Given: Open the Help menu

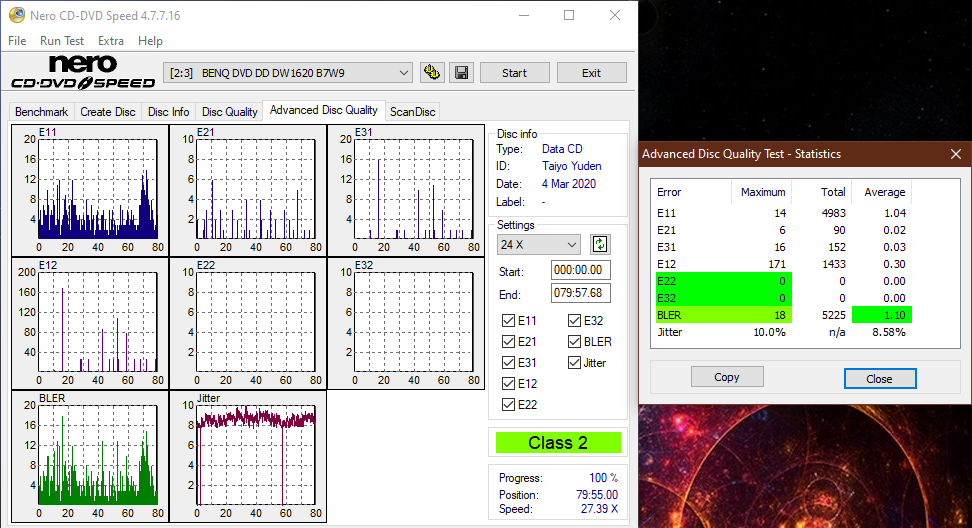Looking at the screenshot, I should pyautogui.click(x=150, y=41).
